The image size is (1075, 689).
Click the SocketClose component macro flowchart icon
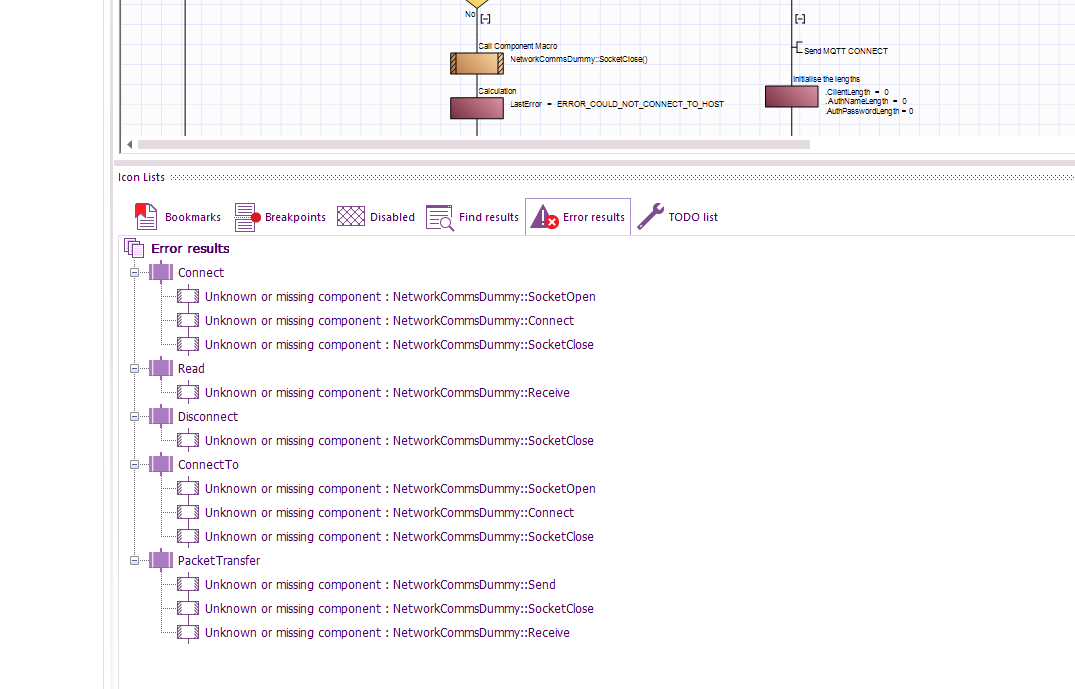(476, 64)
